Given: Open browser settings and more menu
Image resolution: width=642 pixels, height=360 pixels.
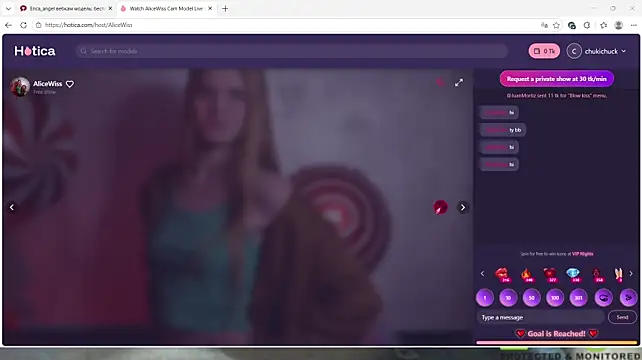Looking at the screenshot, I should coord(633,25).
